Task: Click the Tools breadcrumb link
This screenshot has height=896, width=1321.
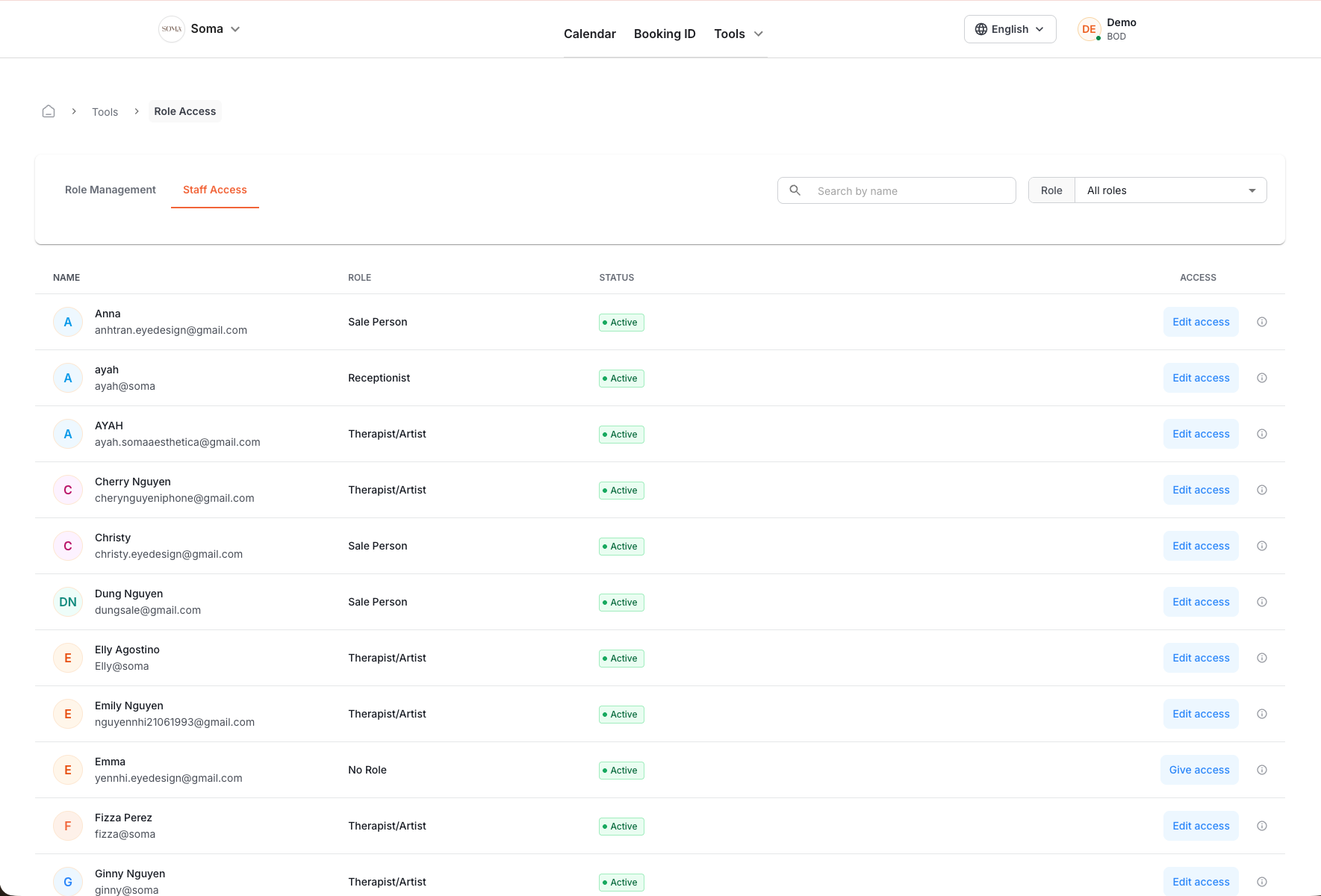Action: (x=105, y=111)
